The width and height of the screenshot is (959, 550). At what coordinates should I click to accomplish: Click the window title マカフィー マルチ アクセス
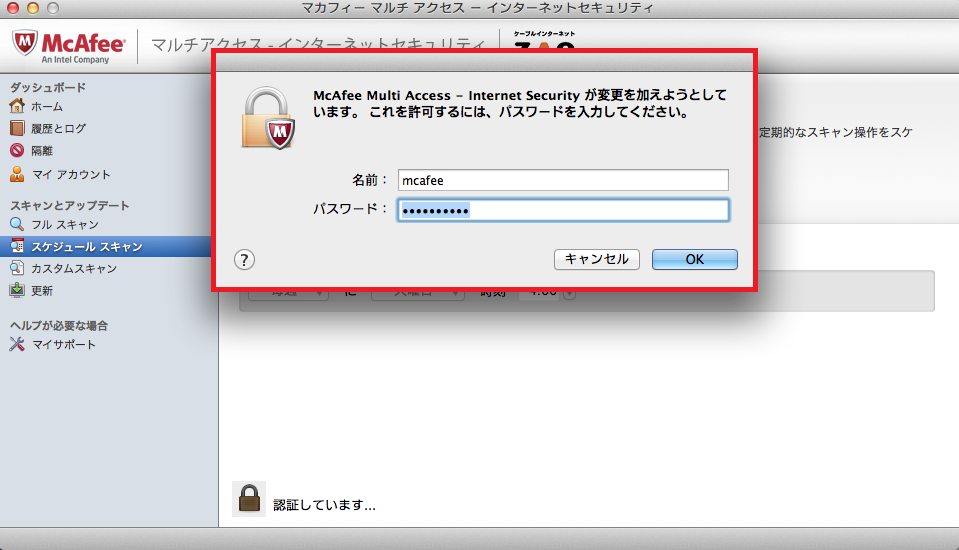point(478,9)
